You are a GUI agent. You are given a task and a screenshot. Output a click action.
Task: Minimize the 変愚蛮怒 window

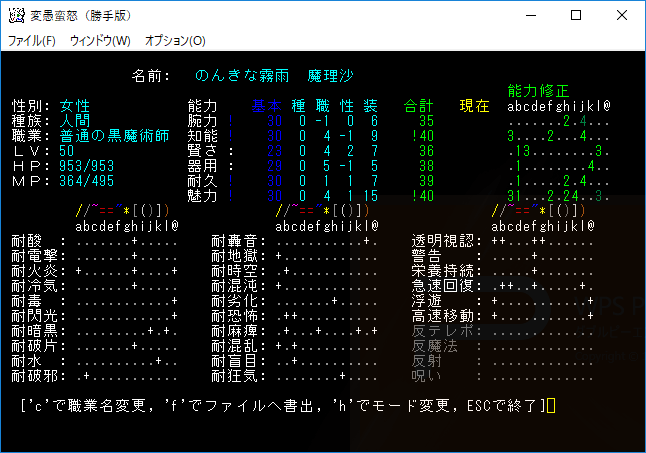529,16
